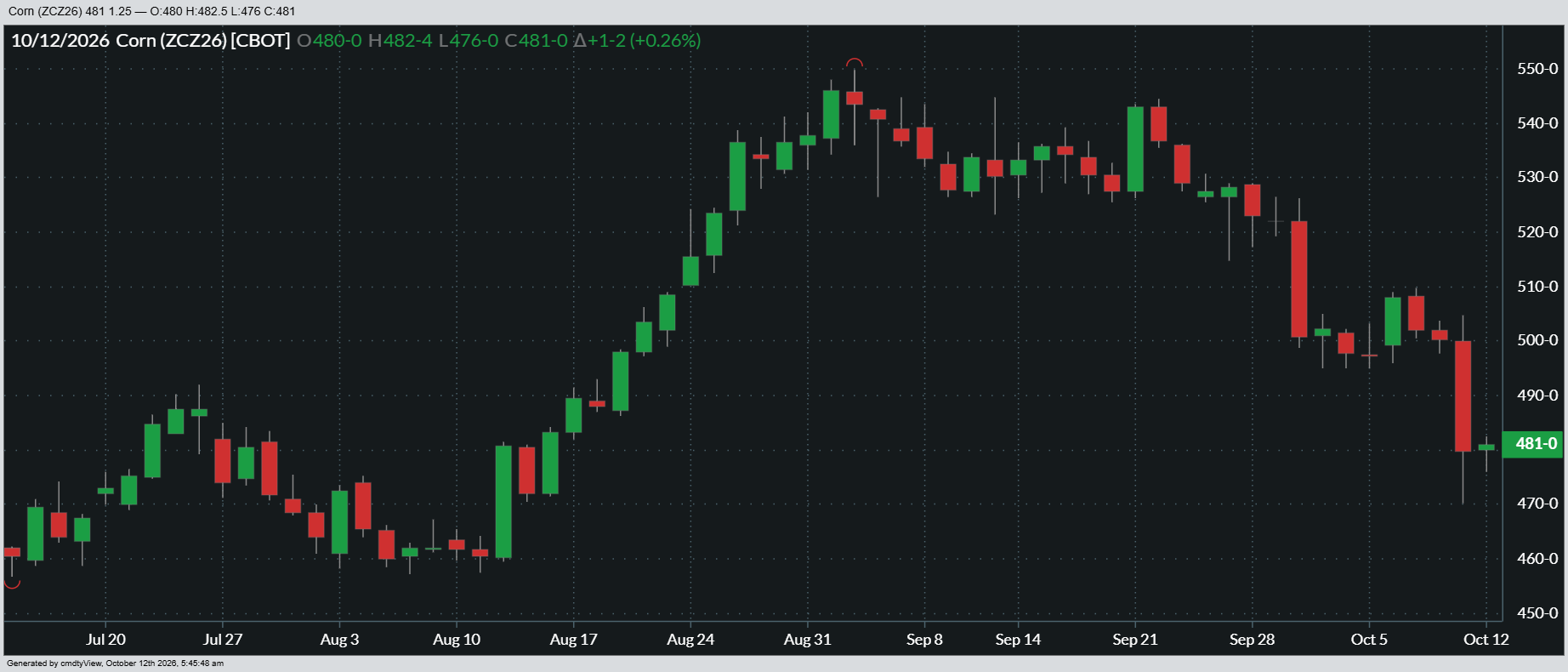Click the C481-0 close value
1568x672 pixels.
click(x=536, y=41)
